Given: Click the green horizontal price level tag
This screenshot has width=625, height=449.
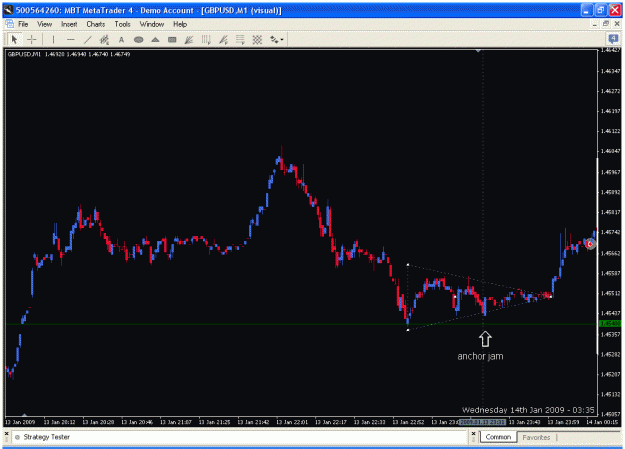Looking at the screenshot, I should pyautogui.click(x=610, y=323).
